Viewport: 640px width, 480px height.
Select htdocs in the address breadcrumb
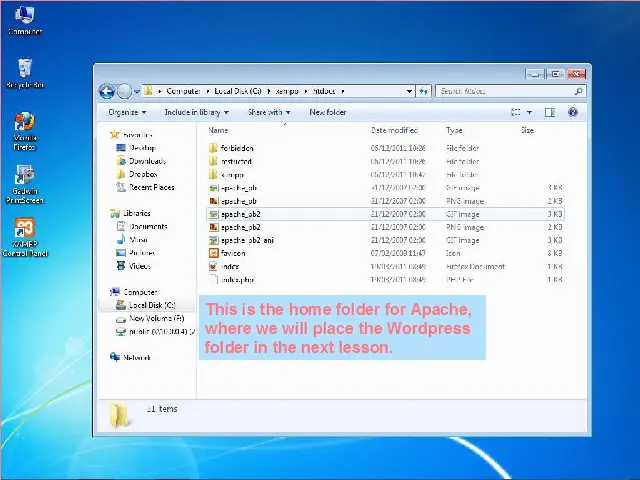click(324, 91)
